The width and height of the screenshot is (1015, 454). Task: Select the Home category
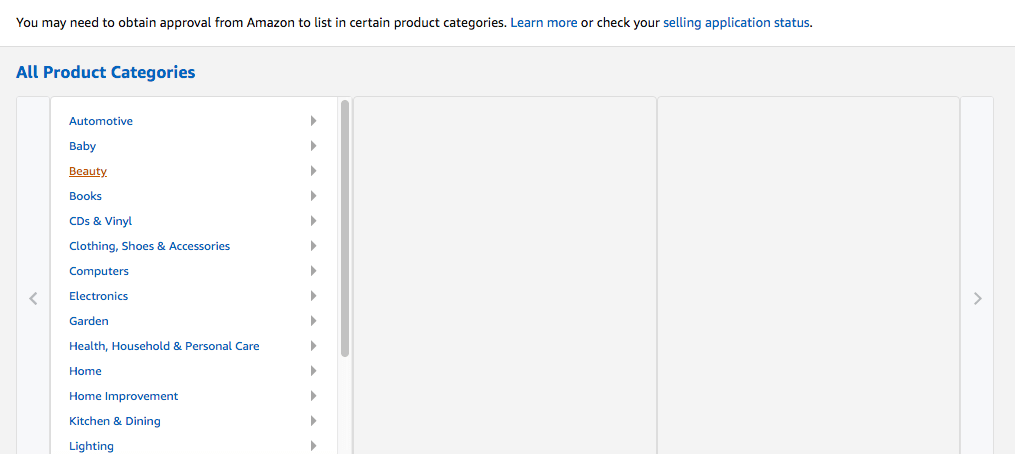(85, 371)
